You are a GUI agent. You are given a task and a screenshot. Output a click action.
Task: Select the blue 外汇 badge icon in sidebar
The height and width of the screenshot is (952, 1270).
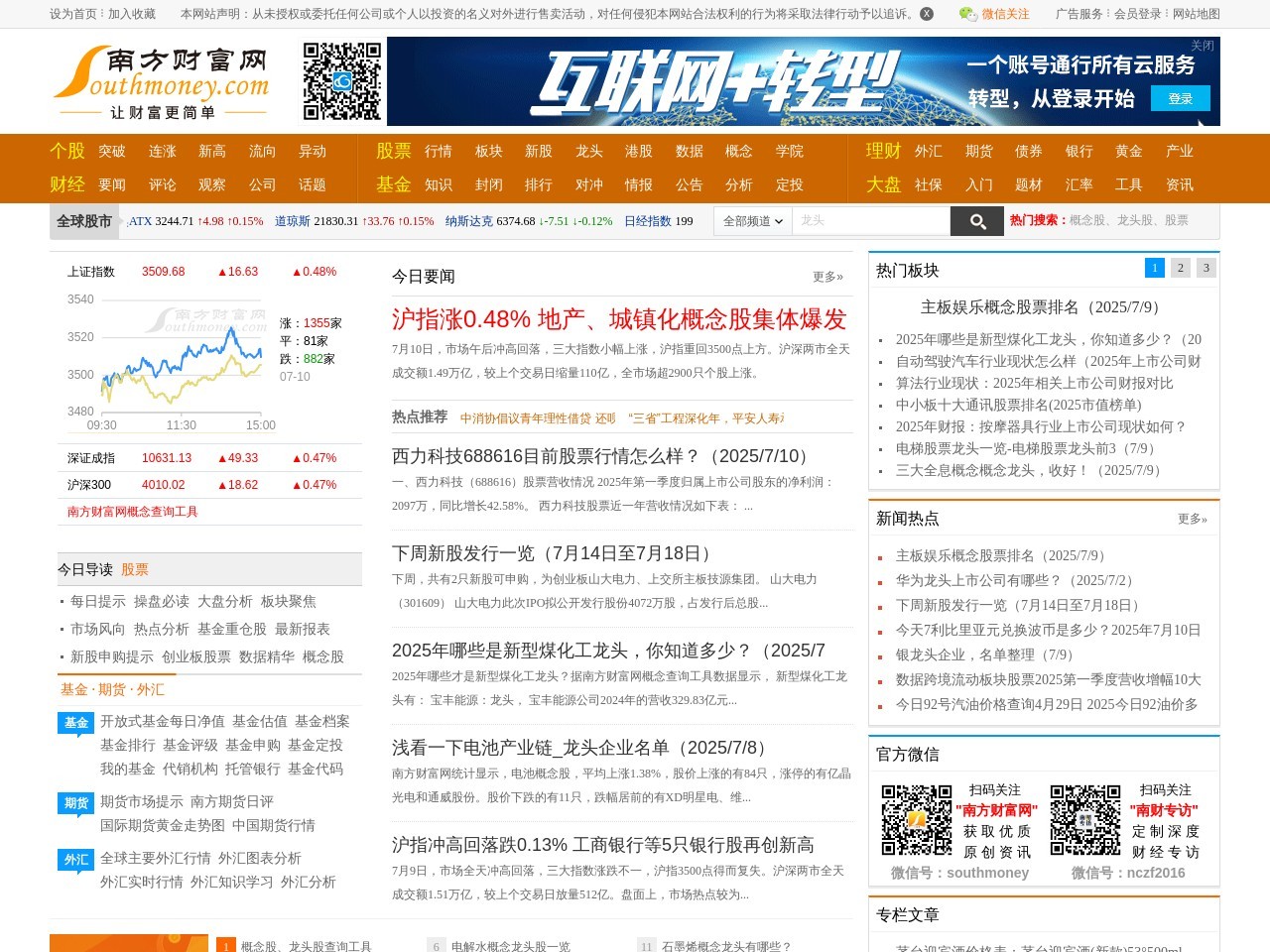pyautogui.click(x=75, y=861)
